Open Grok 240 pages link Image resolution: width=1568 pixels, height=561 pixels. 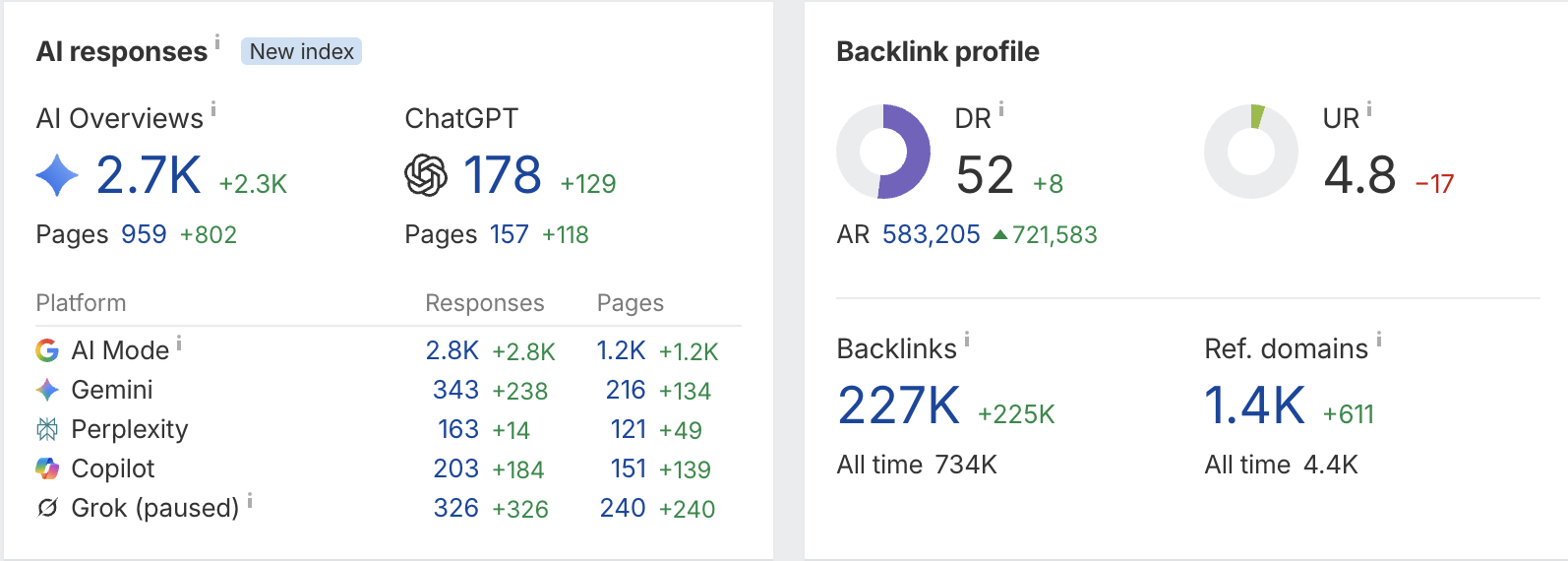coord(624,508)
